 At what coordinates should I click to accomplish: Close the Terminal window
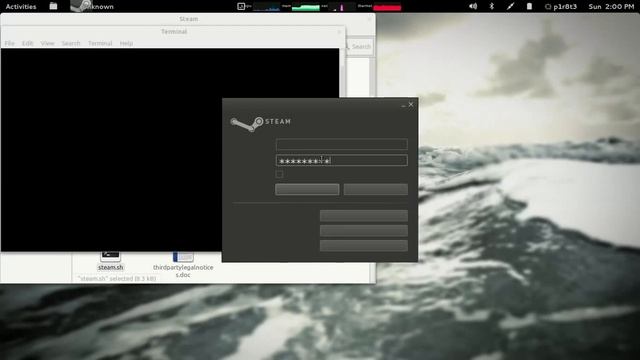point(339,32)
